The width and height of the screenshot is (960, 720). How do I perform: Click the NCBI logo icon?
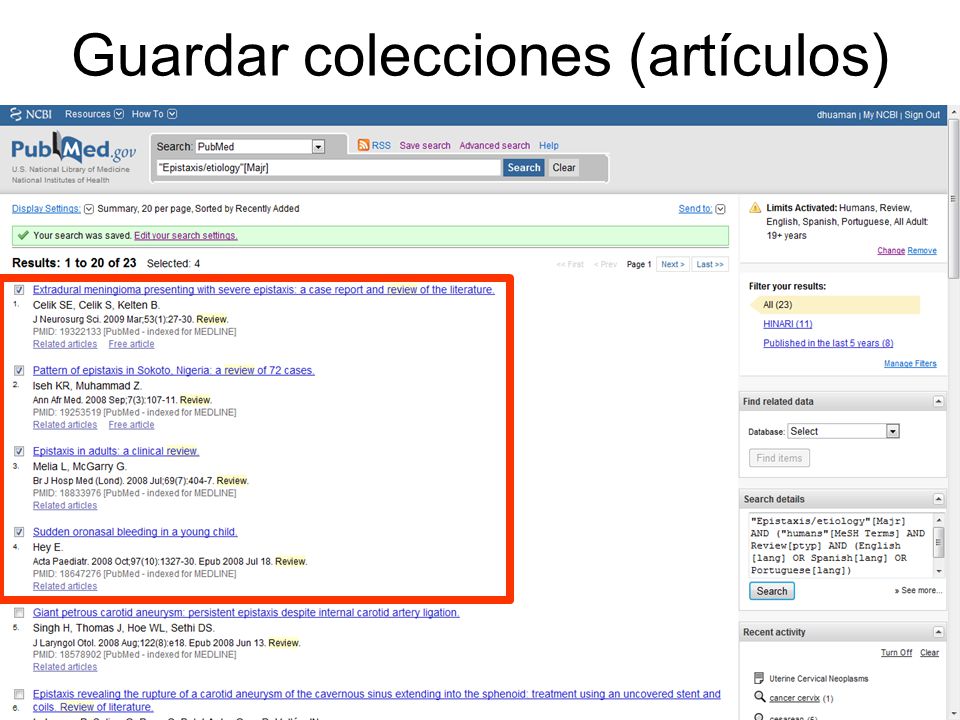pyautogui.click(x=16, y=114)
